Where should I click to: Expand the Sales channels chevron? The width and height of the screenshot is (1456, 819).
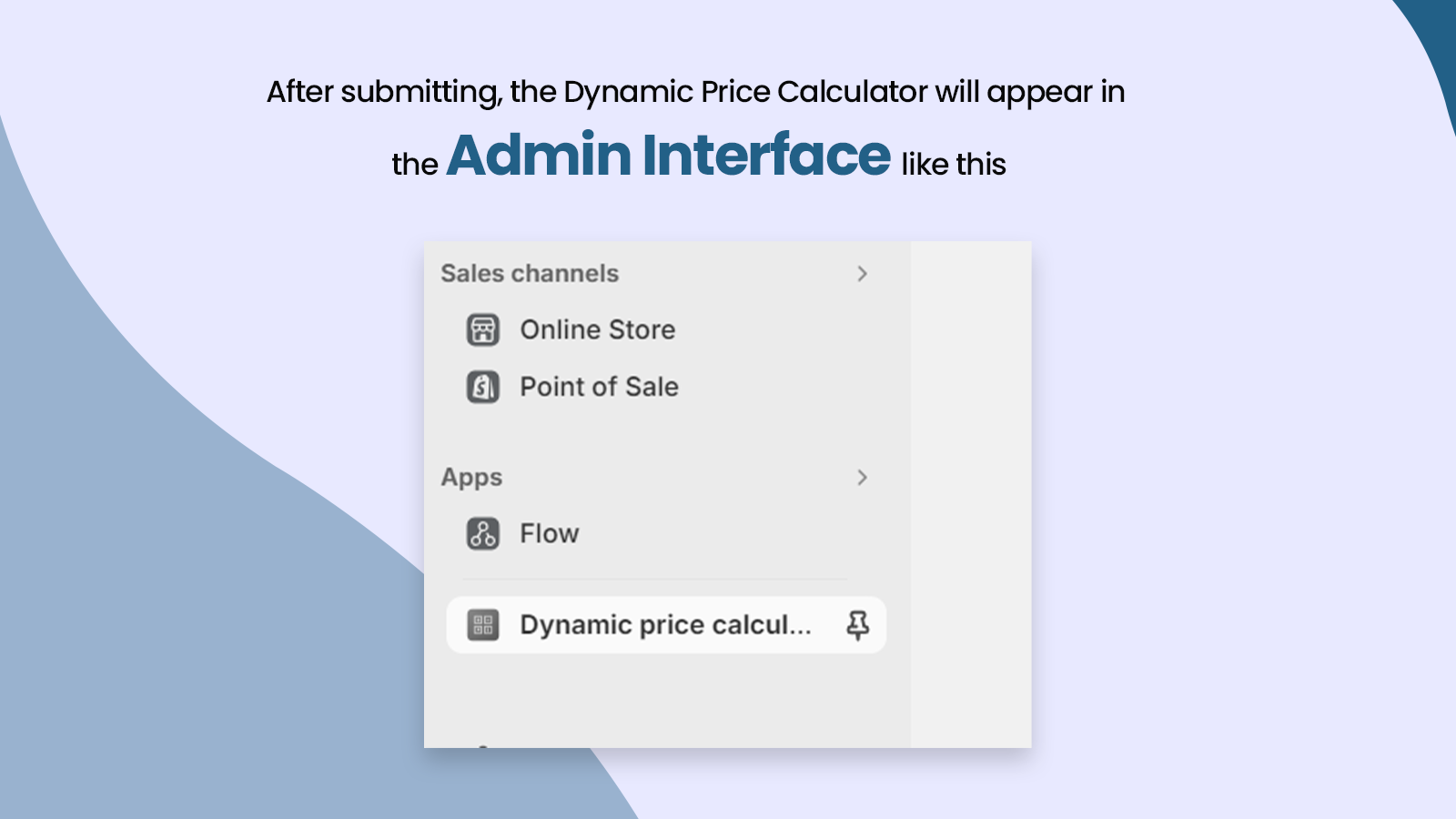(x=862, y=274)
